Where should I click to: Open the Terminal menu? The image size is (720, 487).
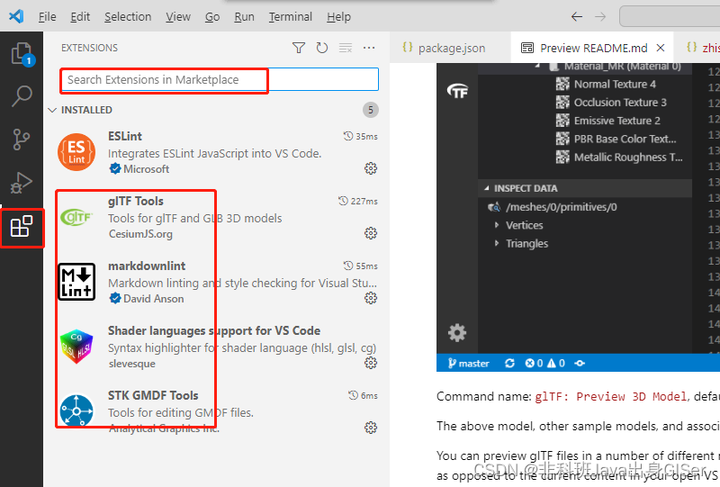[x=290, y=17]
